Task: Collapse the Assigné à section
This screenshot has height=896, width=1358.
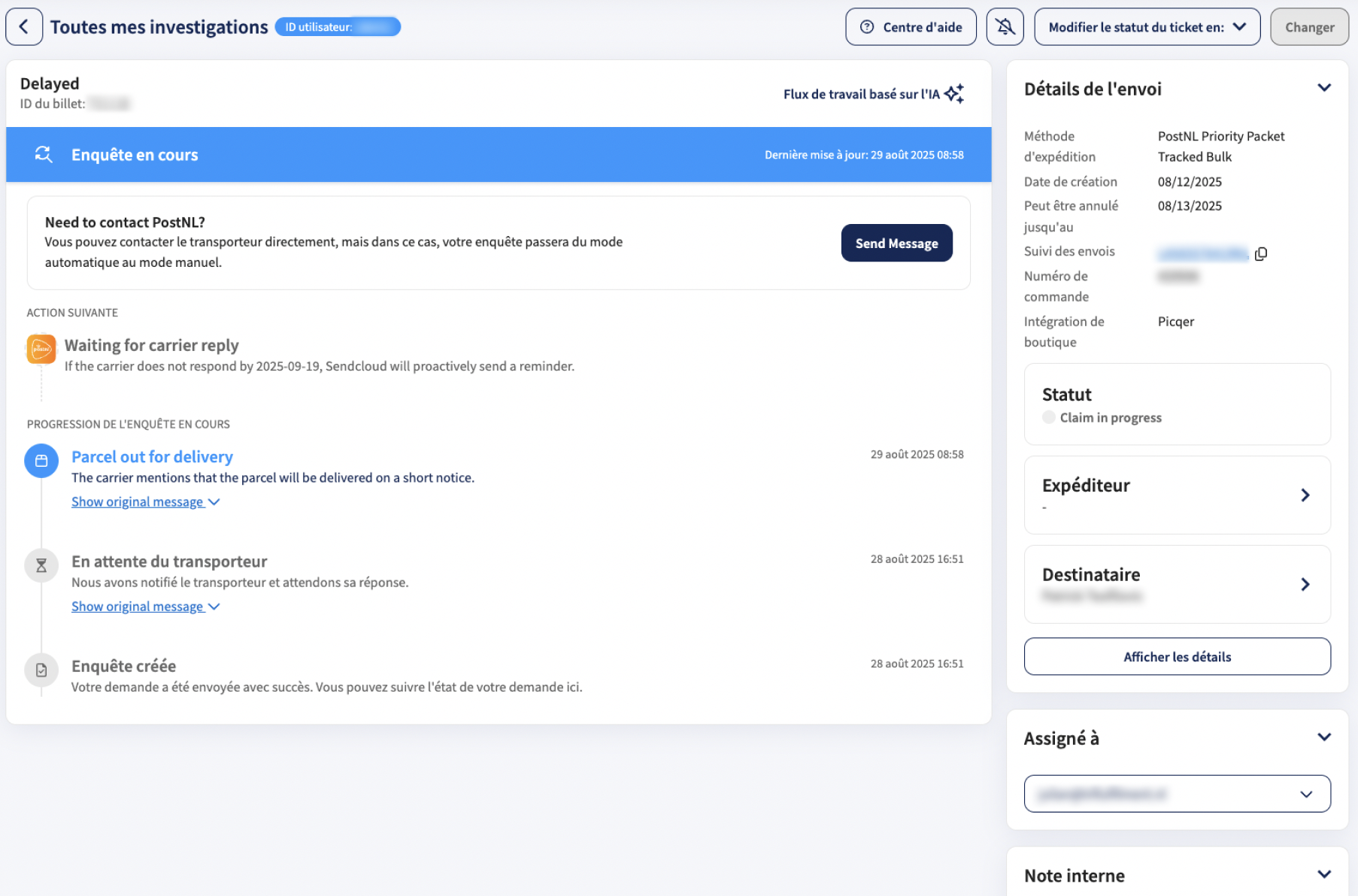Action: (1324, 737)
